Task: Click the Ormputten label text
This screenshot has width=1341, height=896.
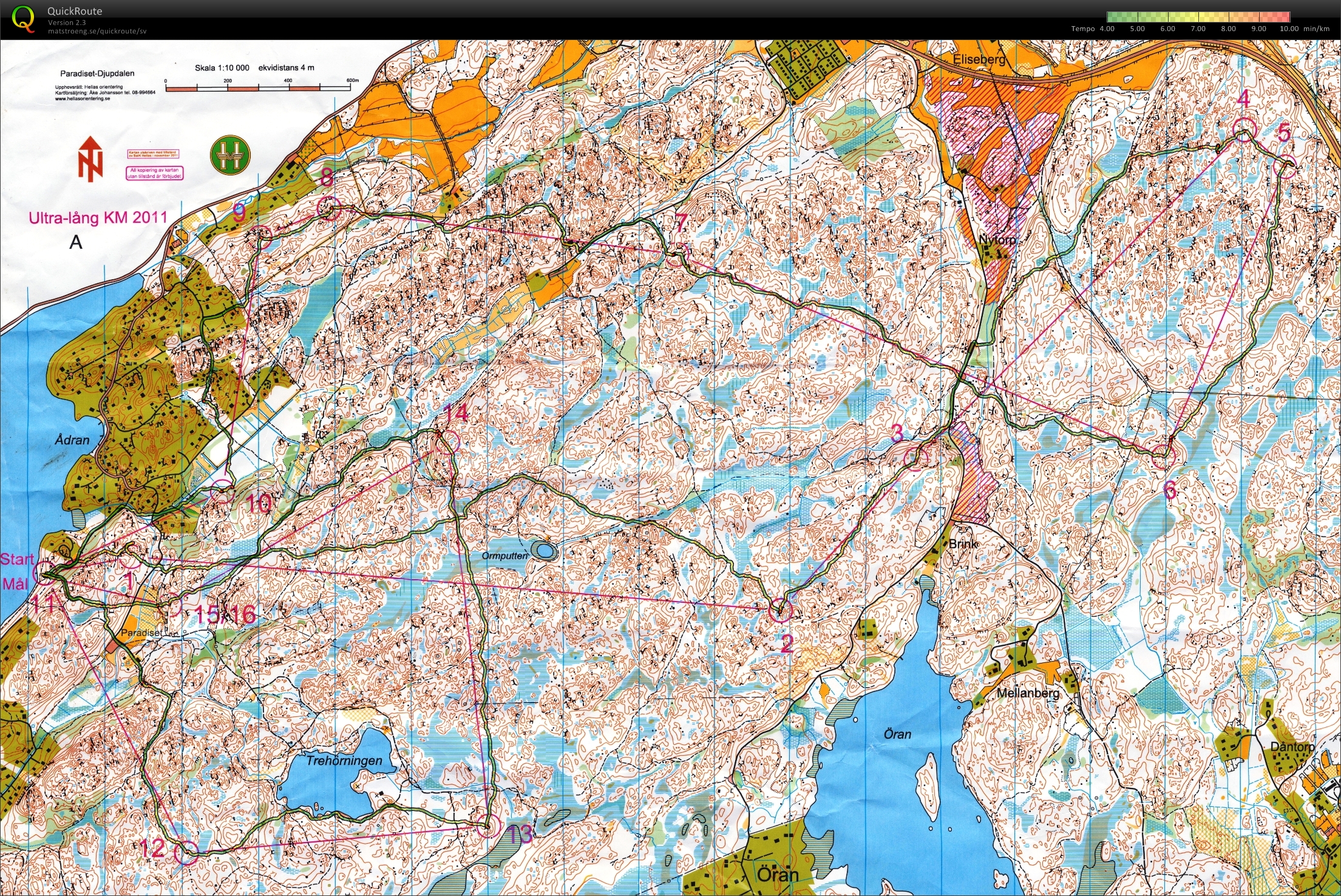Action: pos(505,556)
